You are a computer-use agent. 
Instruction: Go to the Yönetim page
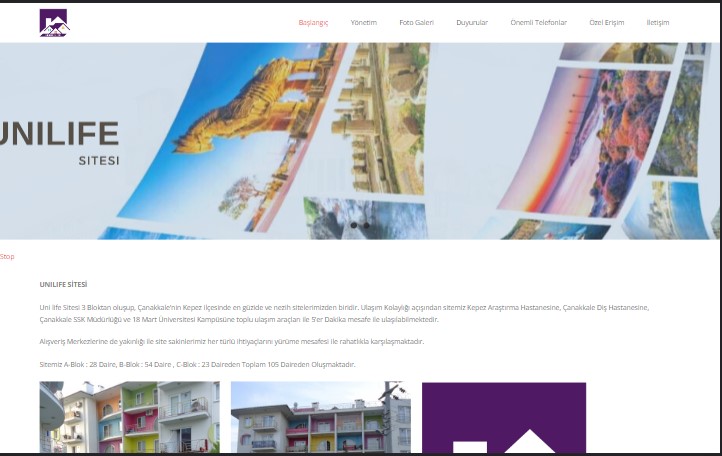[x=364, y=23]
